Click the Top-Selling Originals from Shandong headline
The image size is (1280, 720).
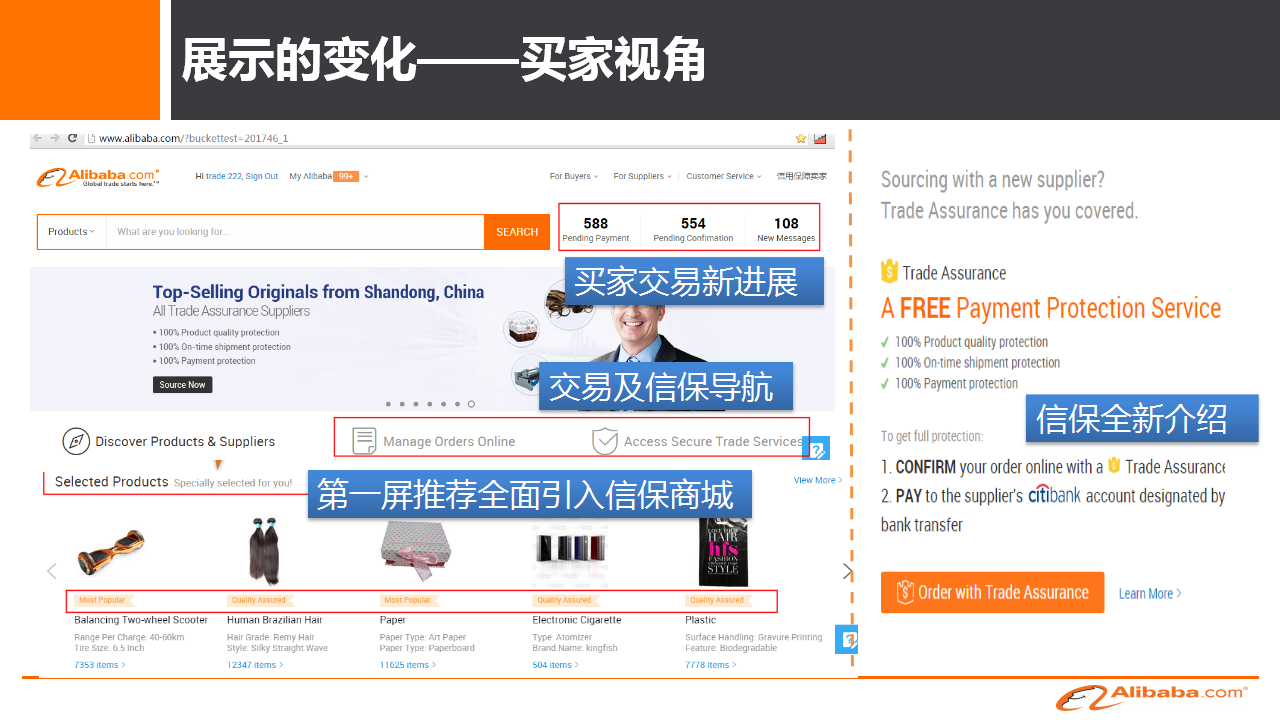318,292
